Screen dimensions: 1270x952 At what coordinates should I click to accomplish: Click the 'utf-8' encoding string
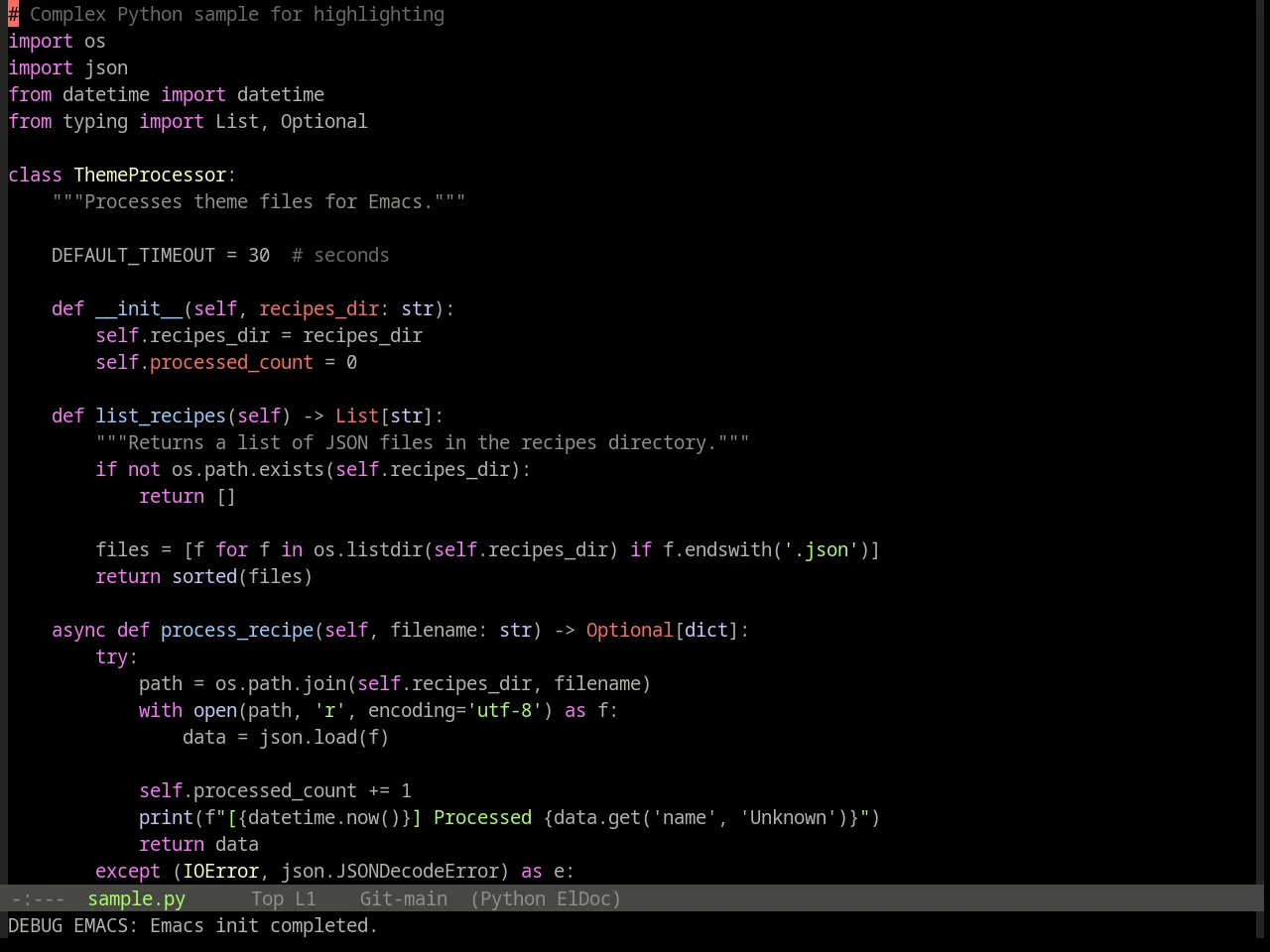tap(504, 710)
